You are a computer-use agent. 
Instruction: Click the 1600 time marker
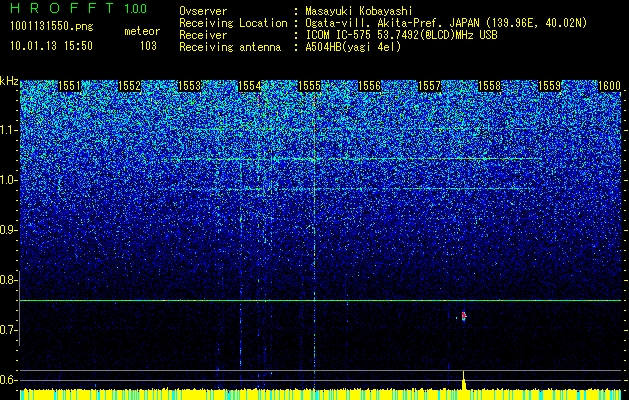(609, 86)
